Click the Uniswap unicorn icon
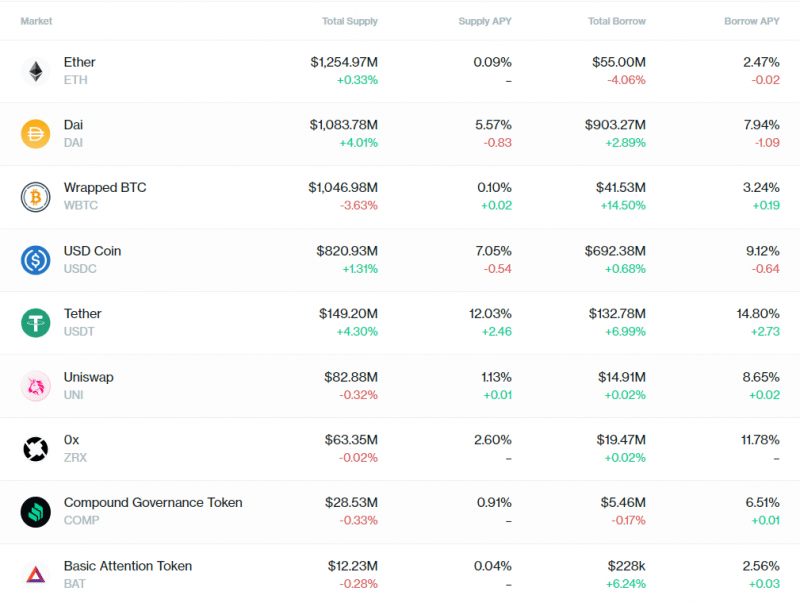This screenshot has height=603, width=800. point(35,386)
